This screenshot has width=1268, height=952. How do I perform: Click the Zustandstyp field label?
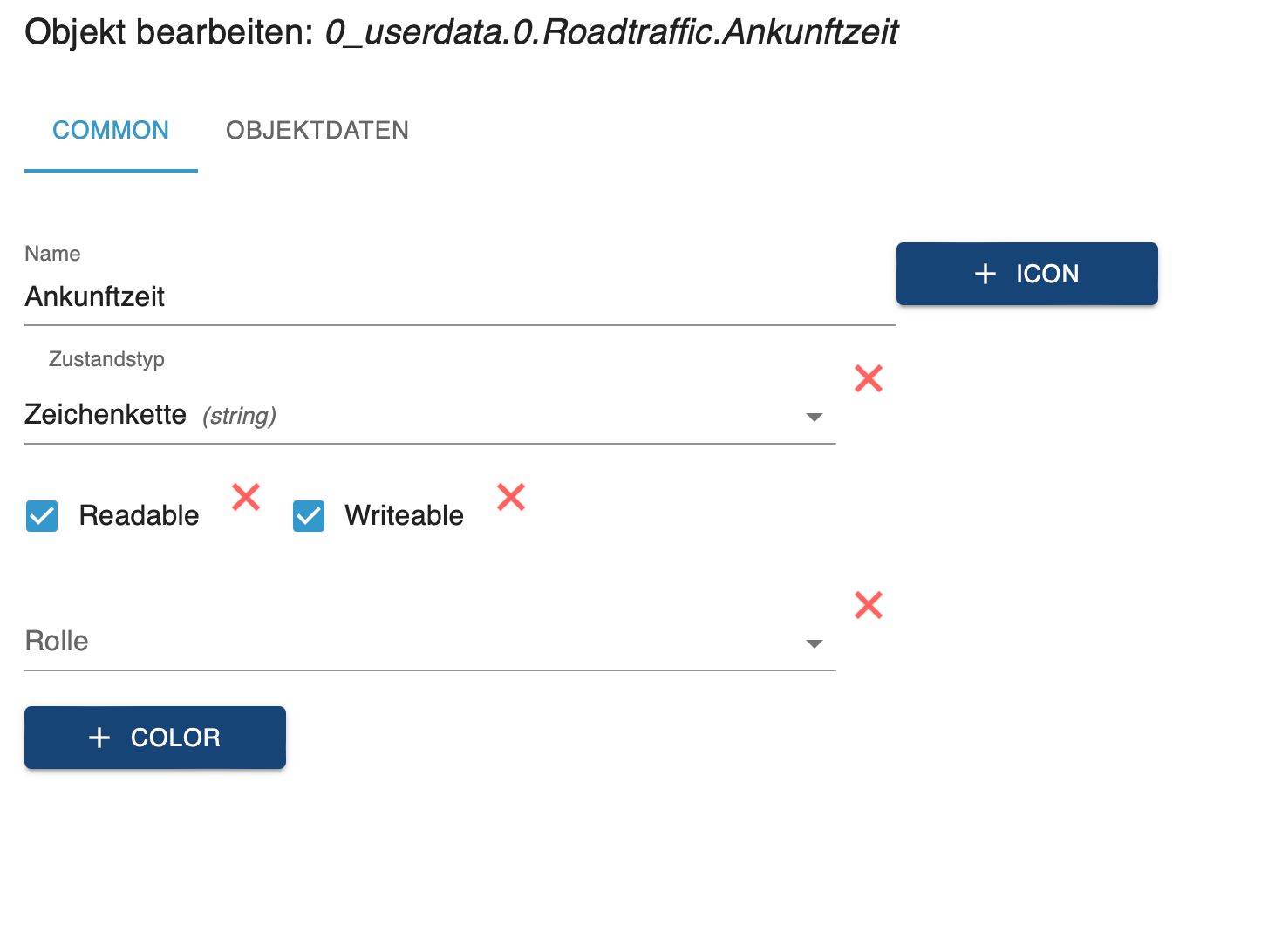(x=106, y=359)
